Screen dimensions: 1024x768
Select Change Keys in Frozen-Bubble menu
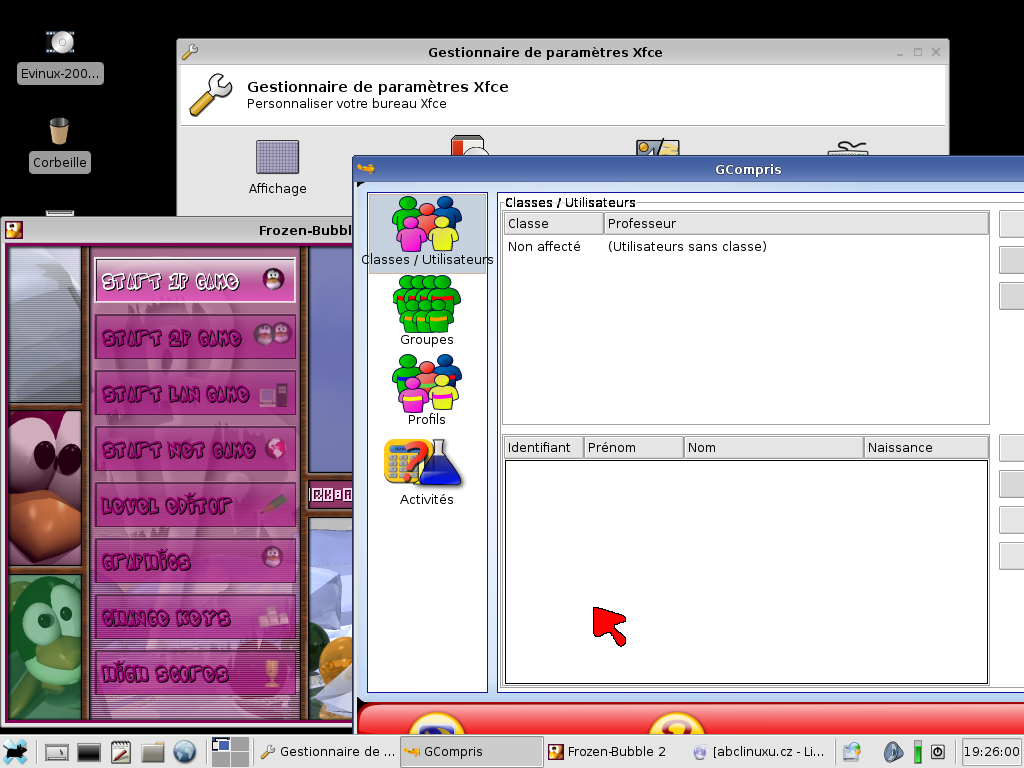click(x=195, y=617)
